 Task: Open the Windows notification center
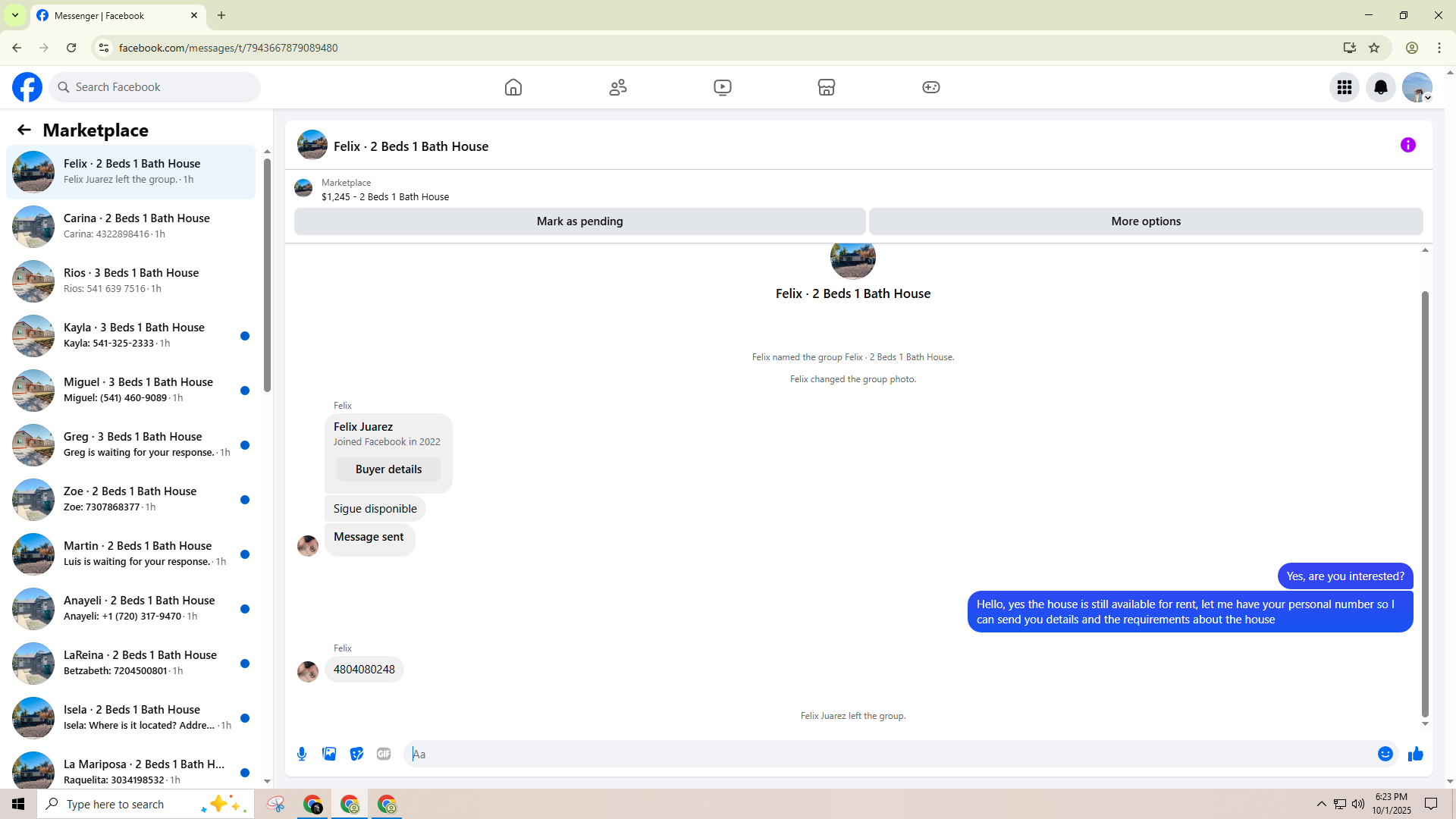[1431, 804]
